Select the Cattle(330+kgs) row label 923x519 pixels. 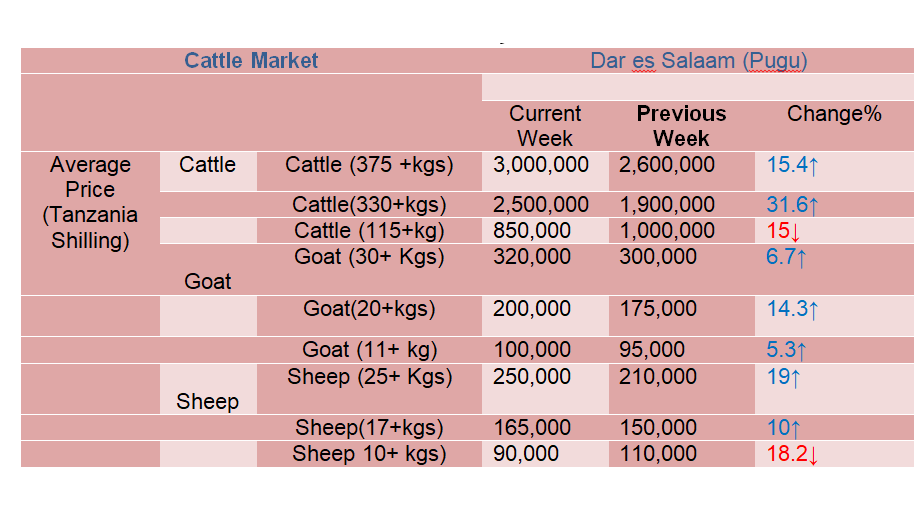pyautogui.click(x=369, y=205)
